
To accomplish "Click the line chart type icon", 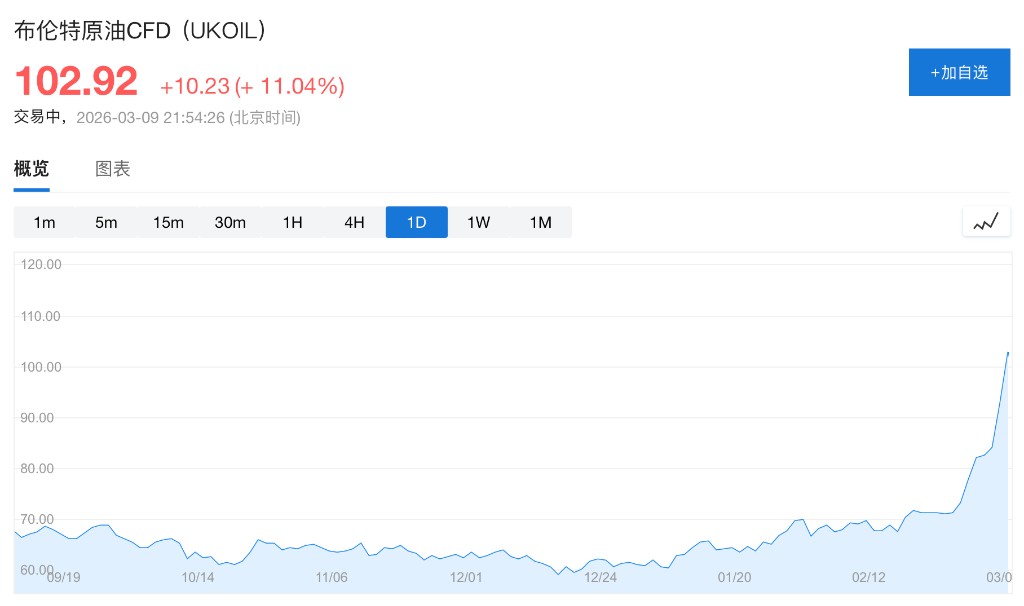I will pos(985,222).
